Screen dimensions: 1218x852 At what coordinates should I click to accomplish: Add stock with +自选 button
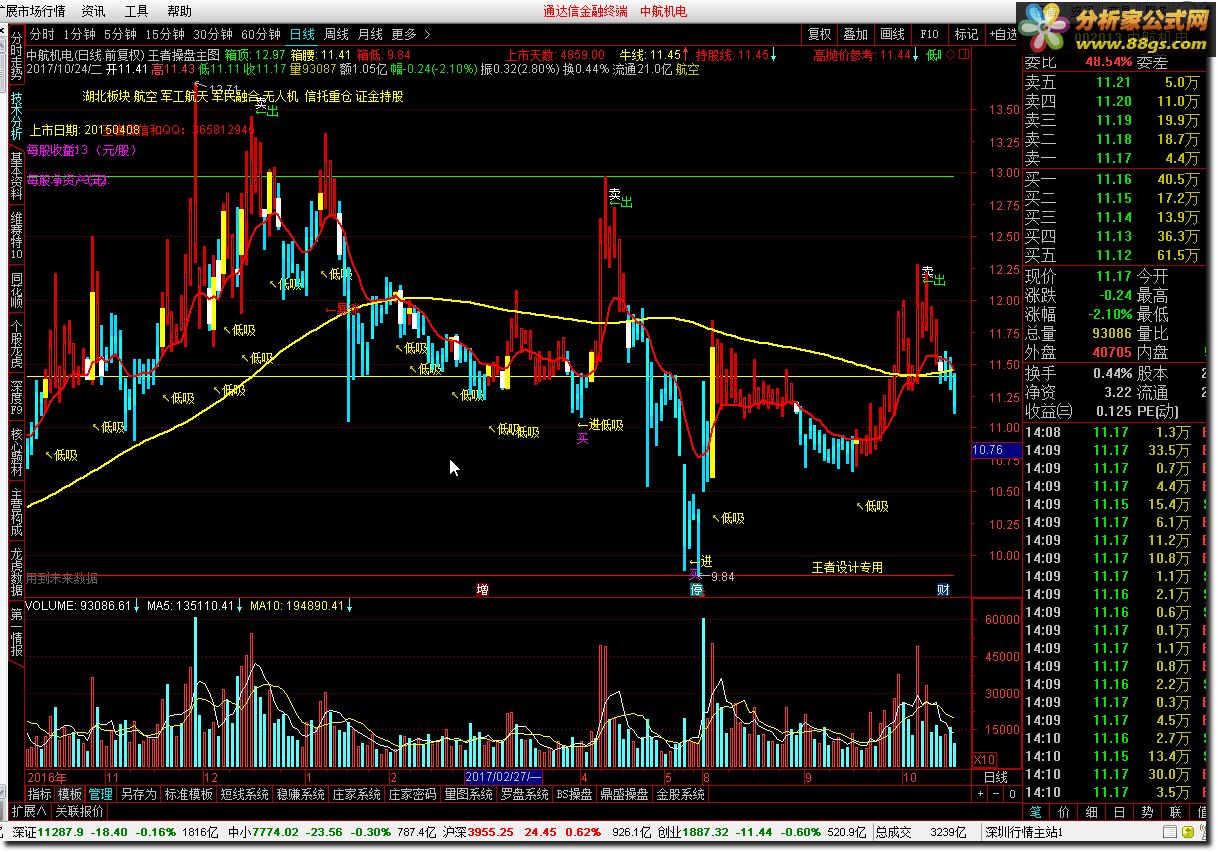1003,34
